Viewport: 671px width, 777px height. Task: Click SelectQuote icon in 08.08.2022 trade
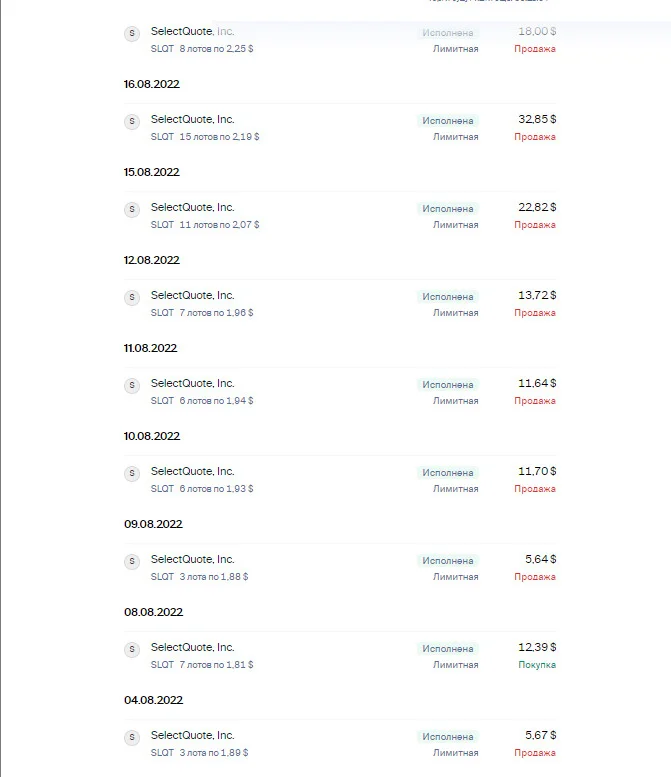pos(132,649)
